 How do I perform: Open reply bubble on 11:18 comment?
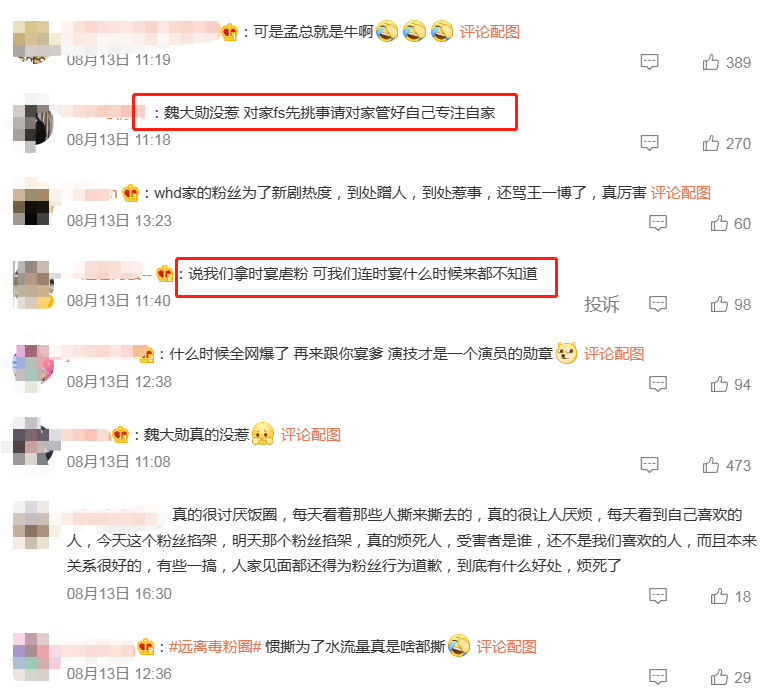[x=649, y=143]
